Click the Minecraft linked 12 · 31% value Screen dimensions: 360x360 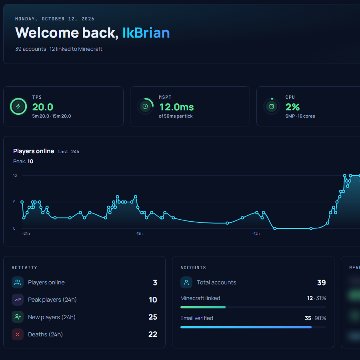(x=317, y=298)
